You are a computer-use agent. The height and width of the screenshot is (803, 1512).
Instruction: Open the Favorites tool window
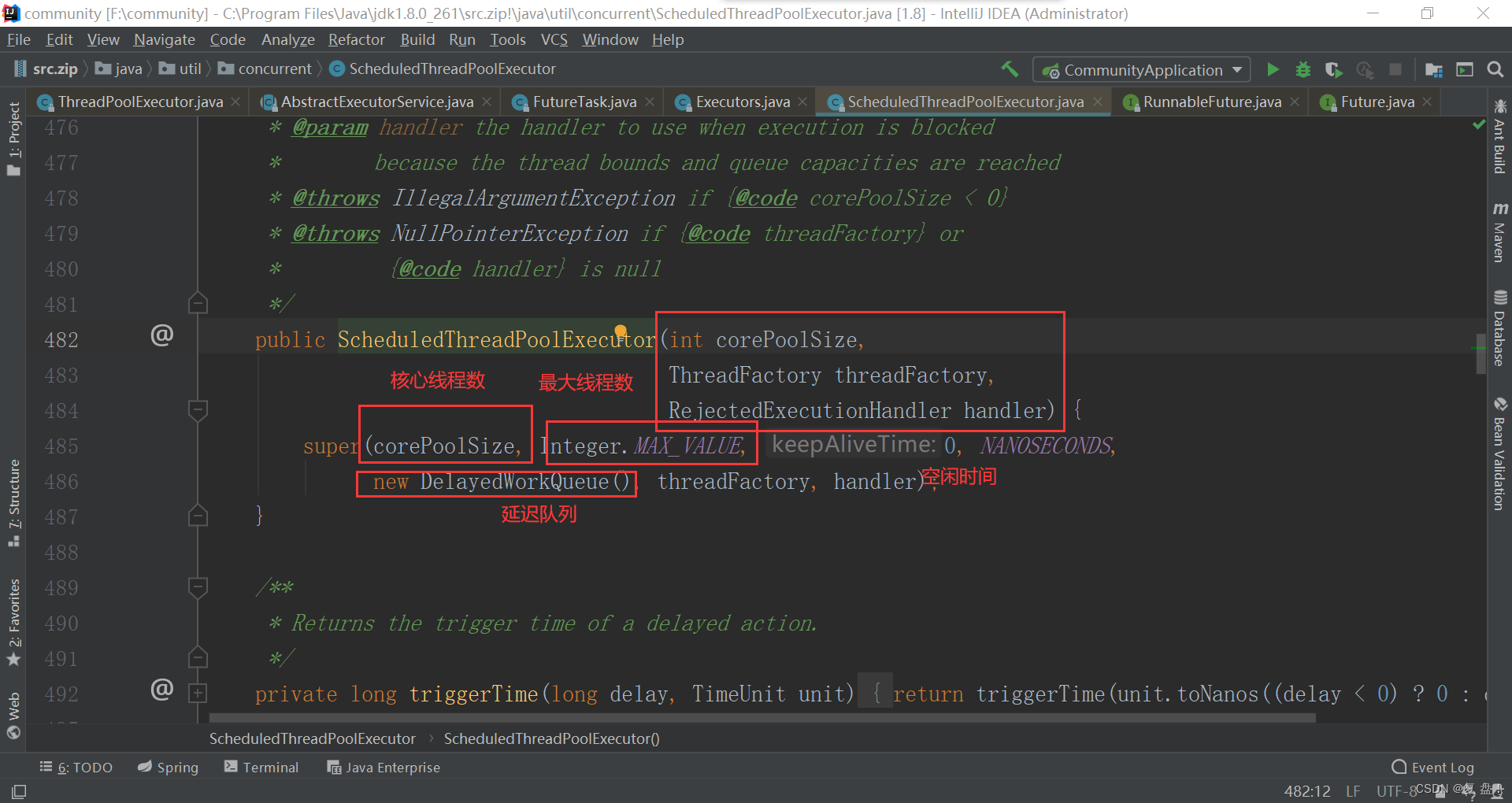13,622
